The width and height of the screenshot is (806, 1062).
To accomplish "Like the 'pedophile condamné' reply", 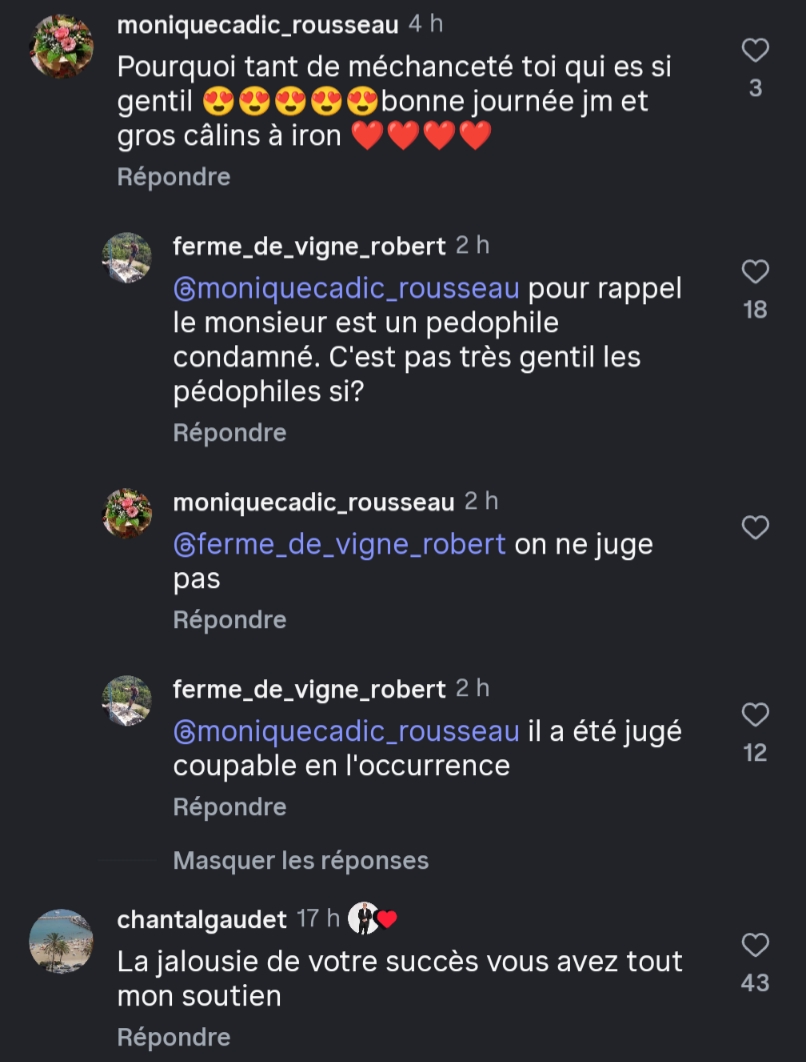I will pyautogui.click(x=755, y=271).
